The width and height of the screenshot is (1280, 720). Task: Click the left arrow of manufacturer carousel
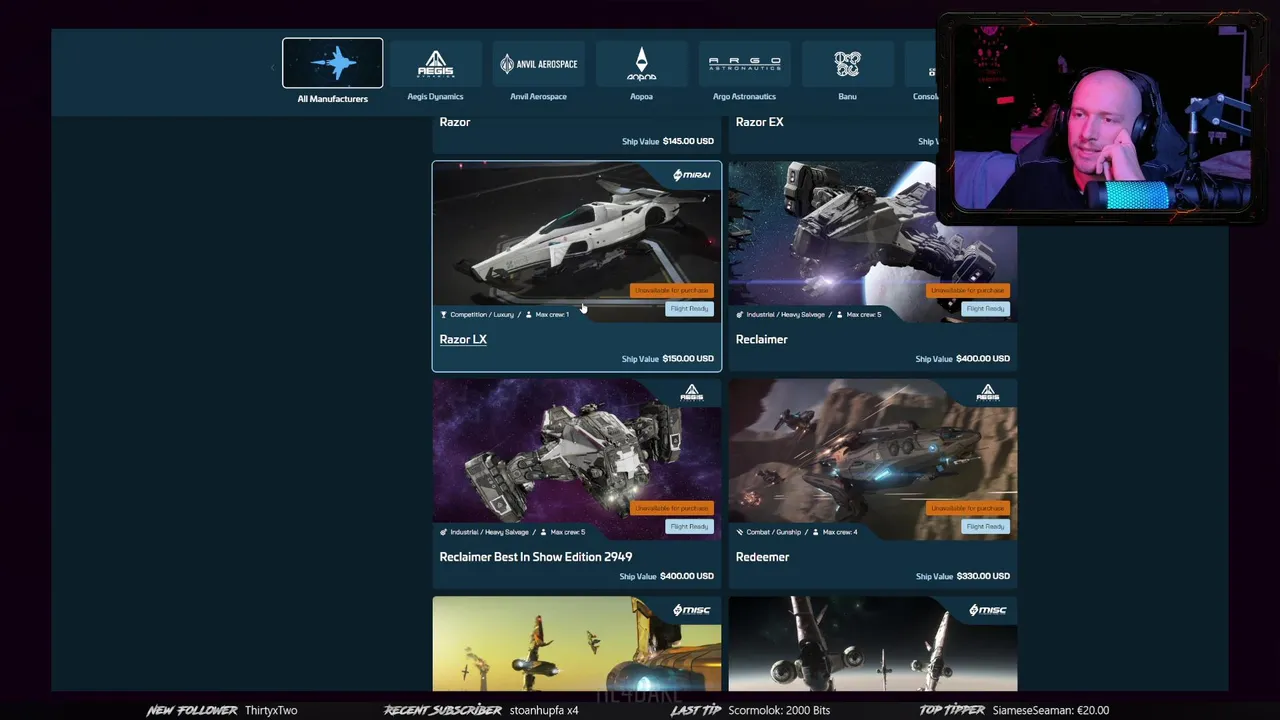(272, 68)
